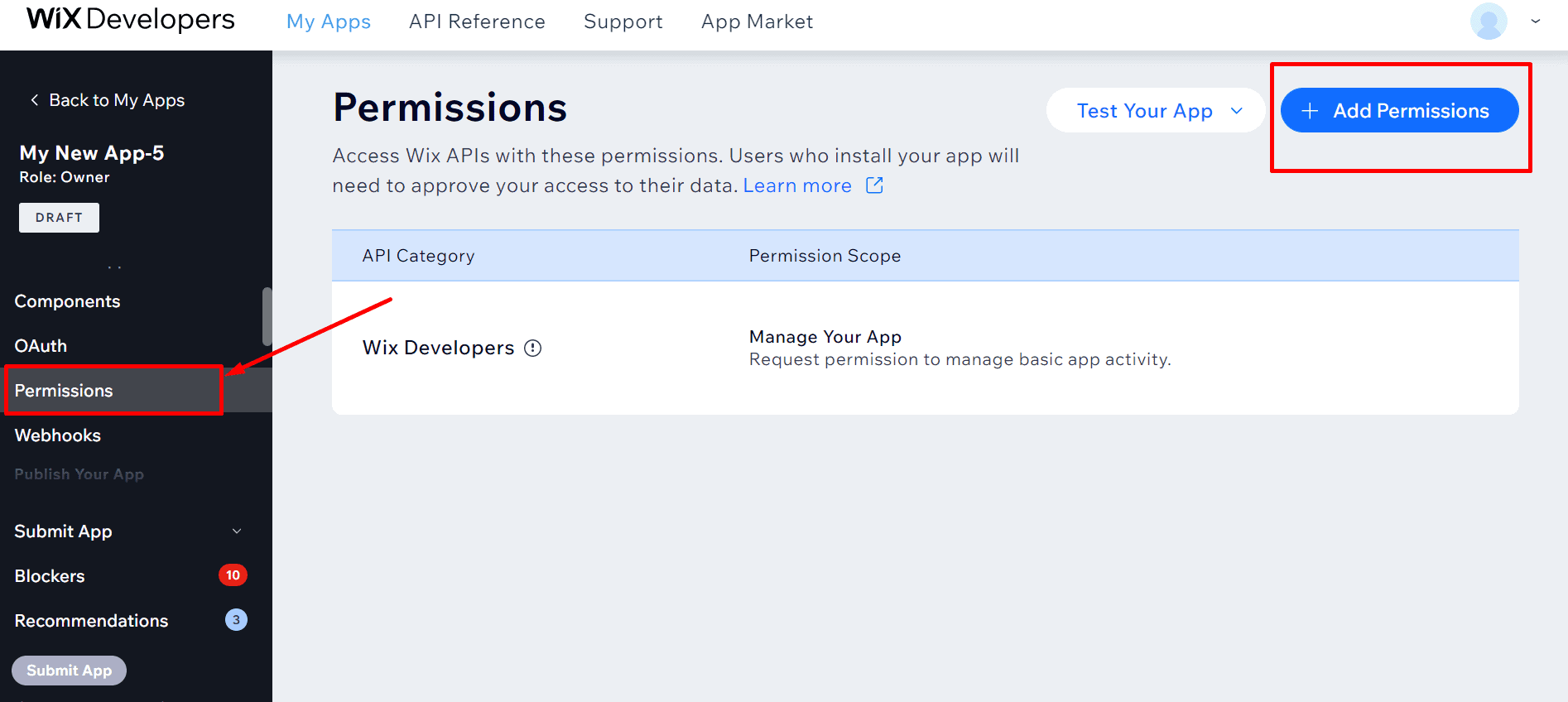Viewport: 1568px width, 702px height.
Task: Click the Publish Your App heading
Action: (x=79, y=474)
